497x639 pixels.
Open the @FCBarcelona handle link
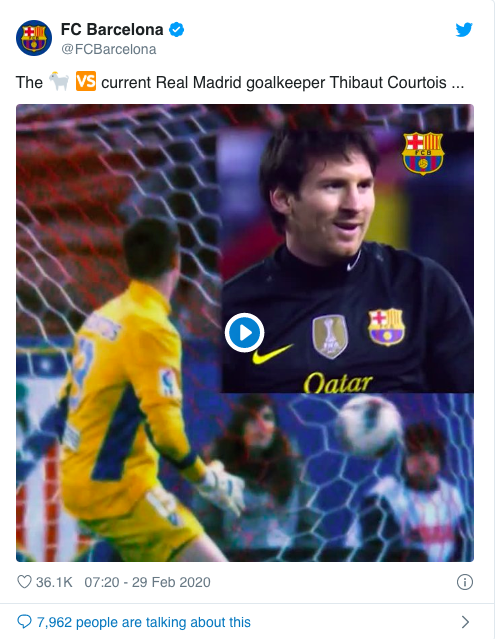click(x=109, y=49)
